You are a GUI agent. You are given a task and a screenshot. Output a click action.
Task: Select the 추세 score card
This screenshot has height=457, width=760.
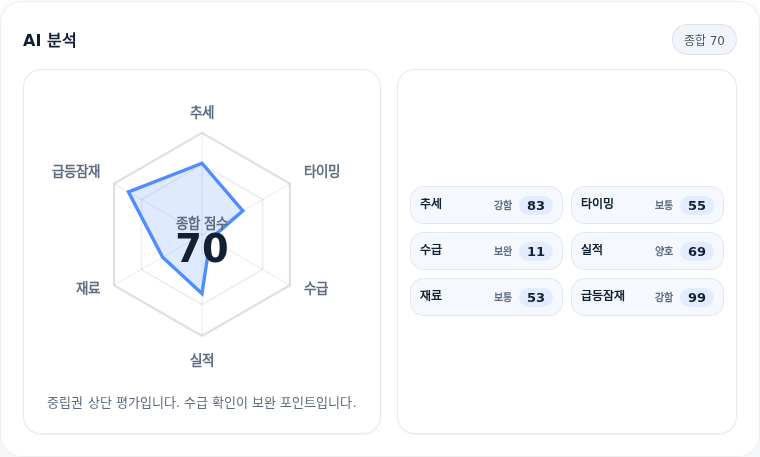click(486, 205)
